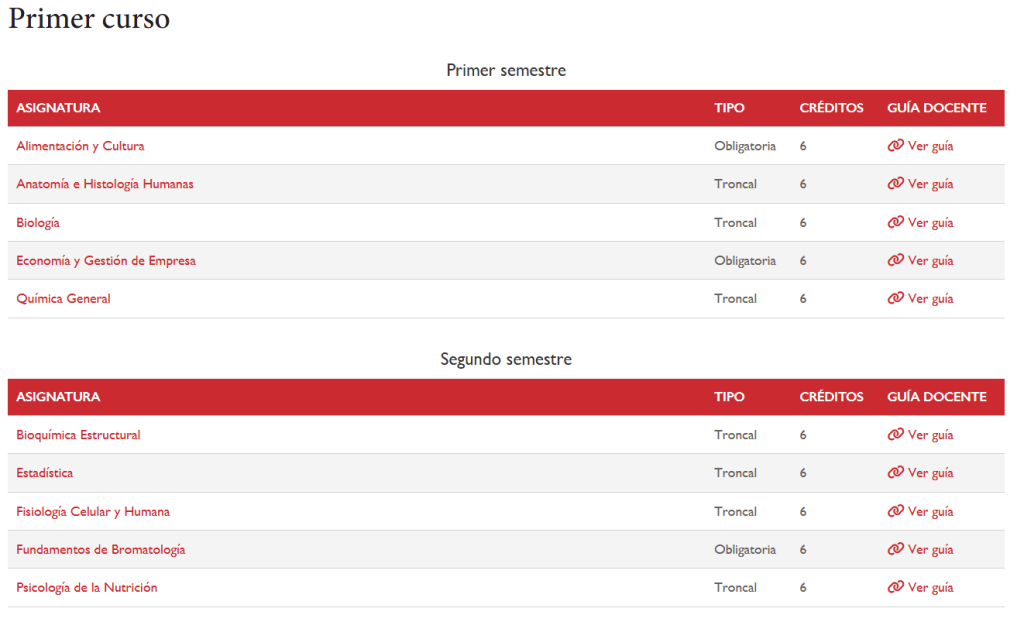The width and height of the screenshot is (1024, 622).
Task: Click the chain icon in the Estadística row
Action: 895,472
